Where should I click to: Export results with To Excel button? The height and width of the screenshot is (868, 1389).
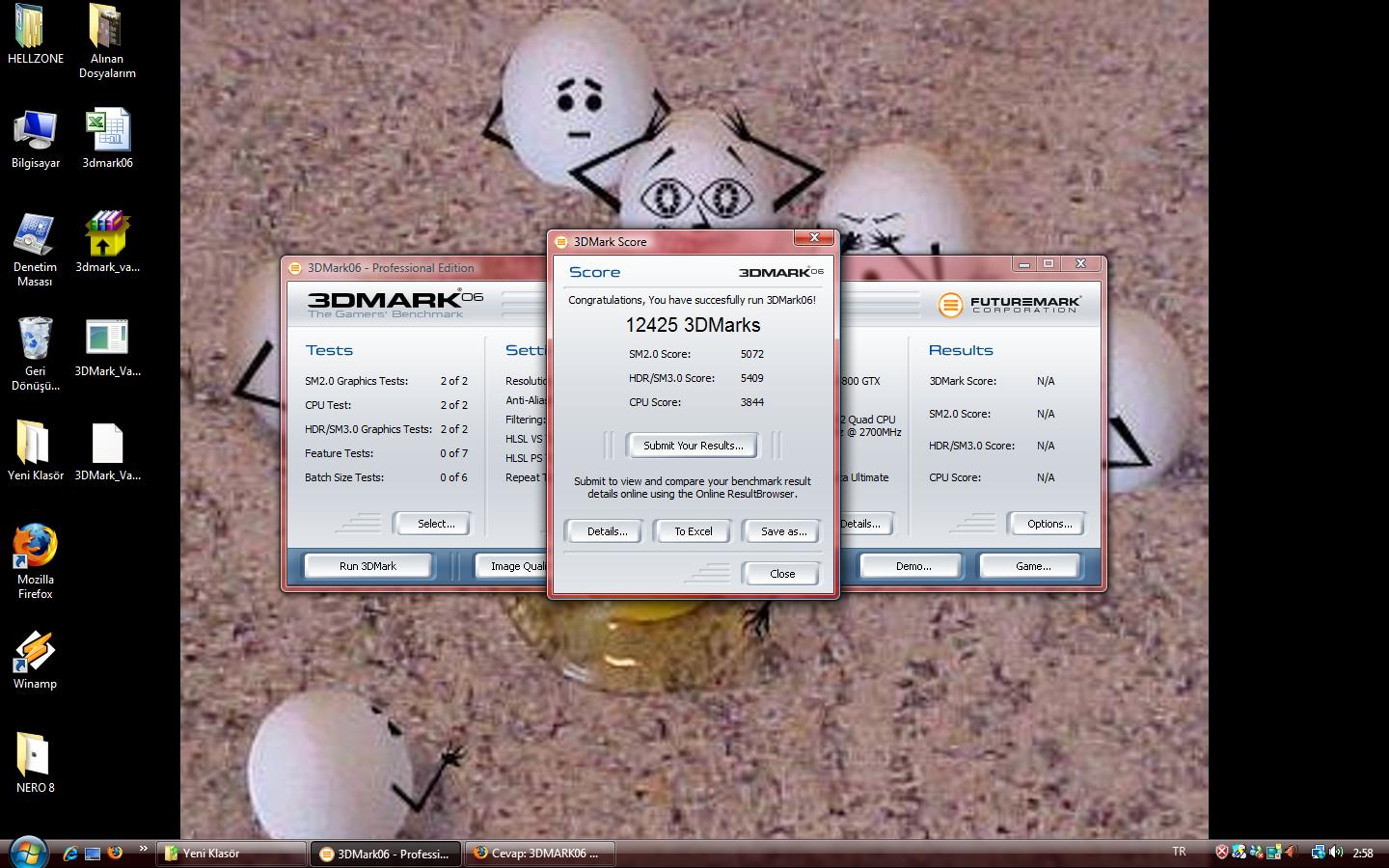693,531
